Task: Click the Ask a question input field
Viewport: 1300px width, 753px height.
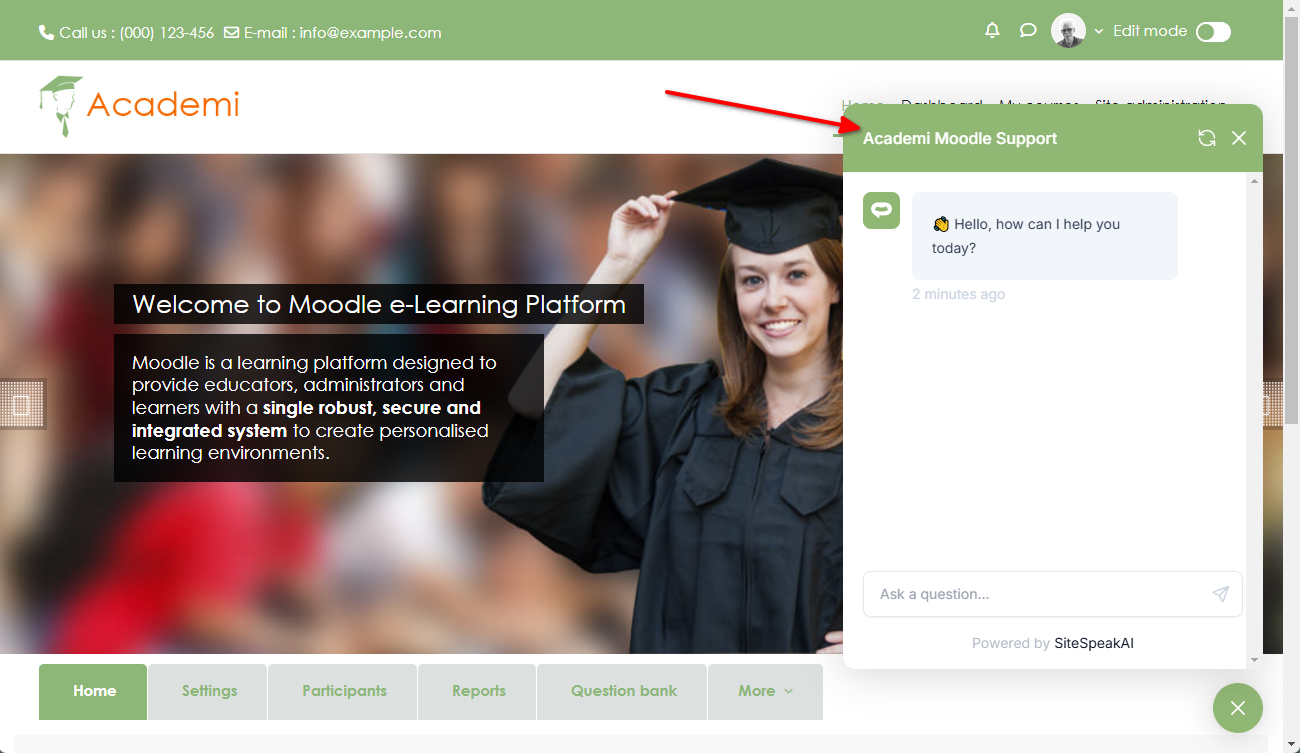Action: tap(1052, 594)
